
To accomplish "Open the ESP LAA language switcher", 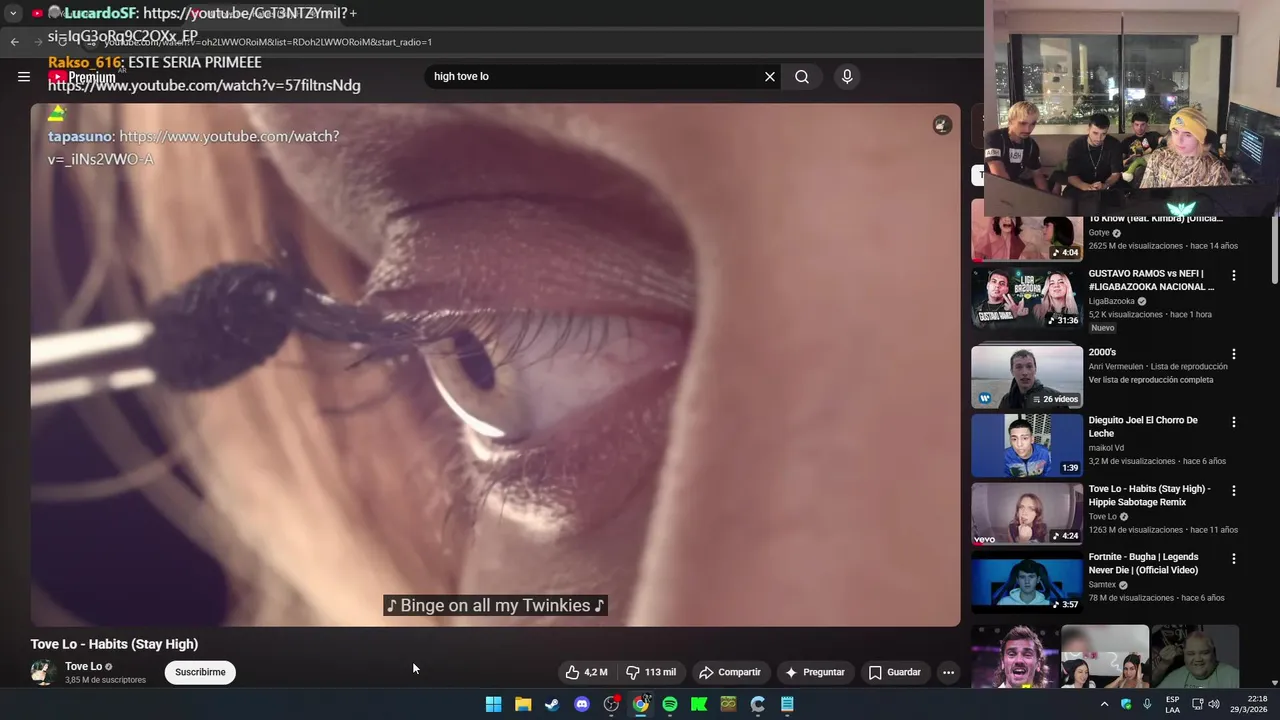I will (1172, 704).
